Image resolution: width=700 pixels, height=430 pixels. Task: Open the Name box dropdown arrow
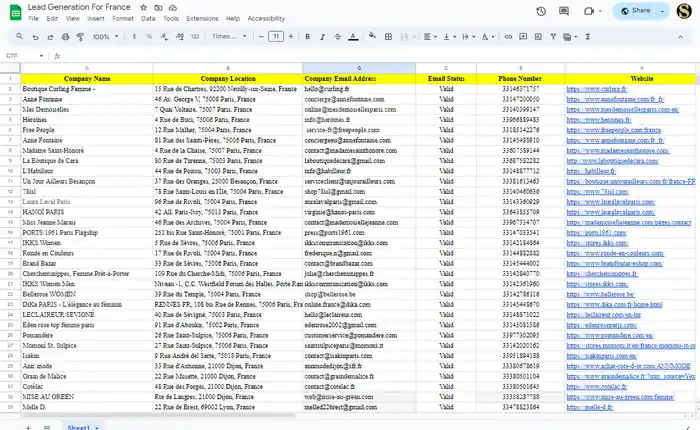pos(41,56)
